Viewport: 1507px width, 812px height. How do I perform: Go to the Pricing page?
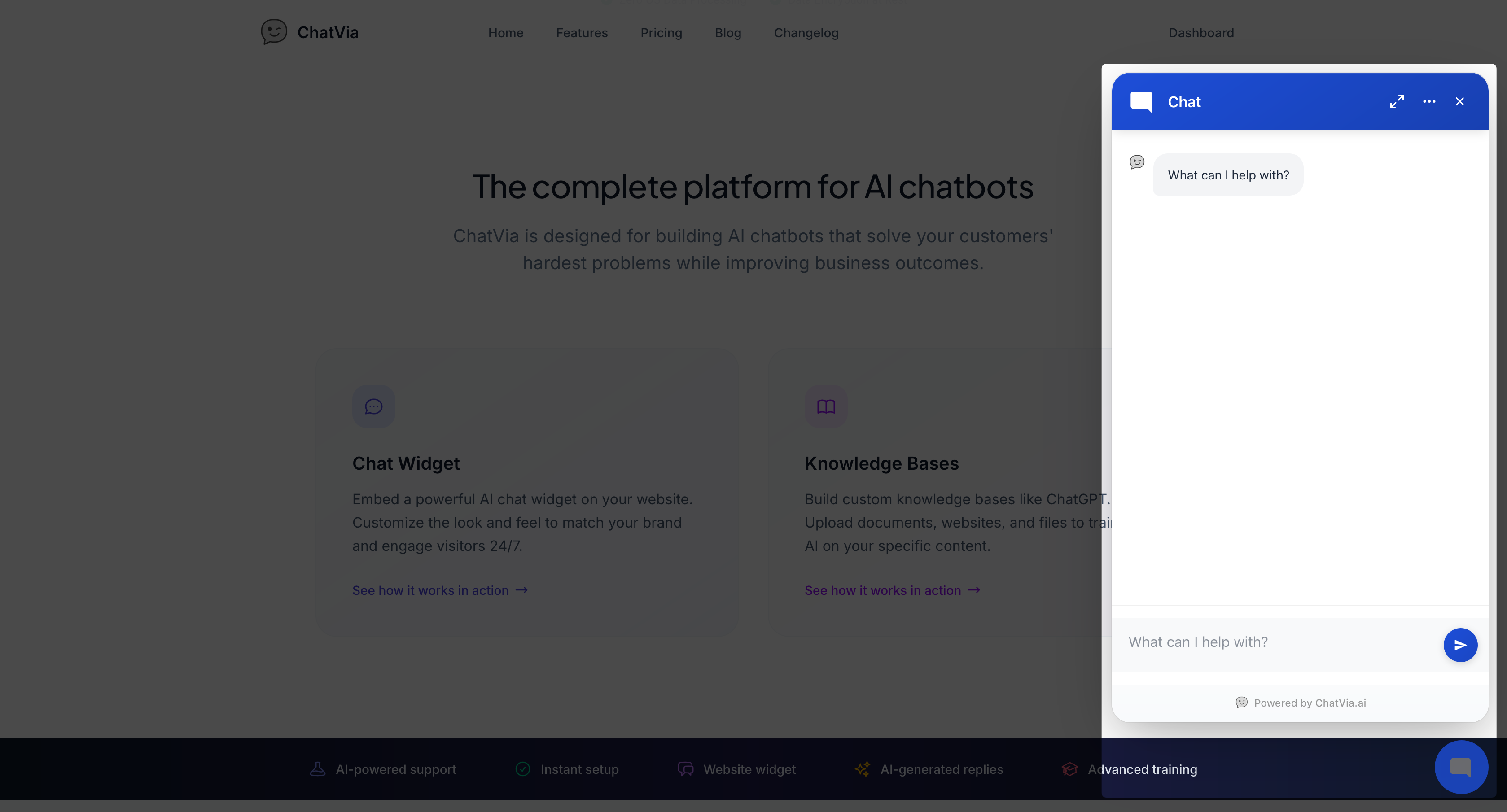pyautogui.click(x=661, y=33)
